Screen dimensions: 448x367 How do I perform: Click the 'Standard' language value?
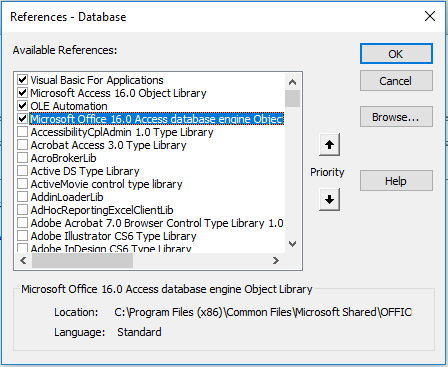tap(139, 332)
